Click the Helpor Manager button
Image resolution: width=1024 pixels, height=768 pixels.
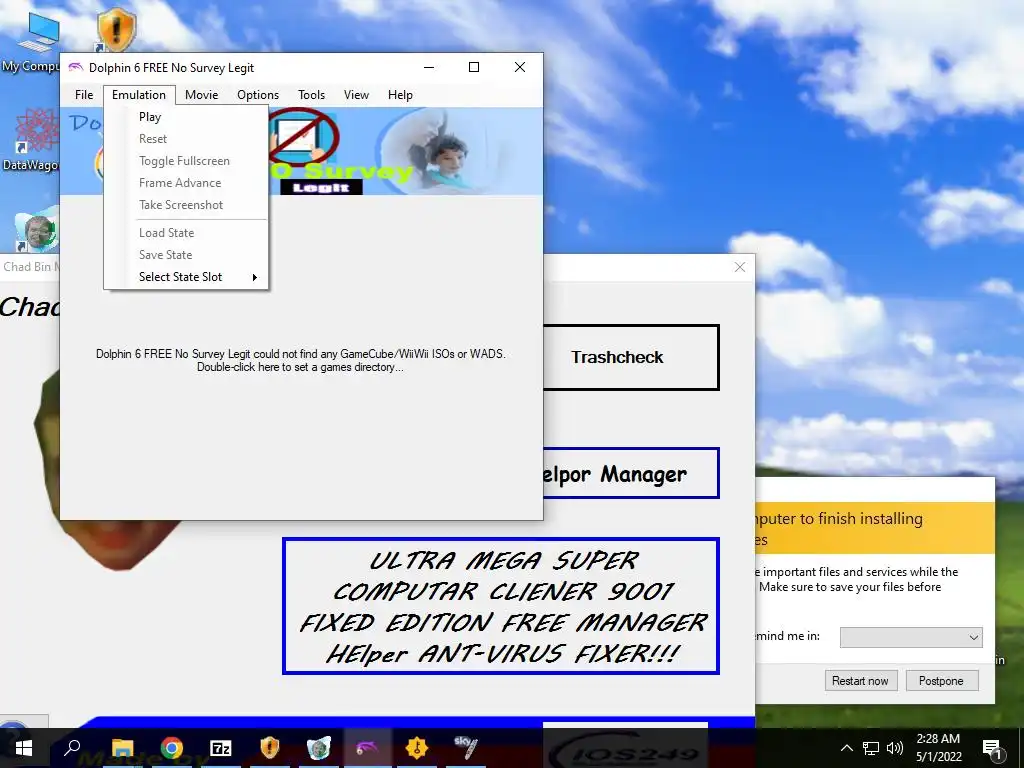[x=631, y=473]
